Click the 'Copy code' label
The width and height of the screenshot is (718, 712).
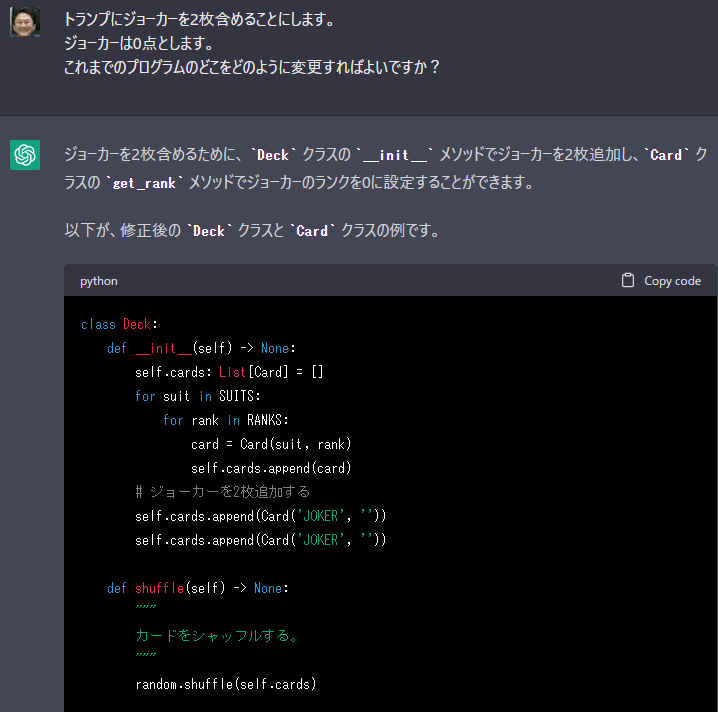[672, 281]
